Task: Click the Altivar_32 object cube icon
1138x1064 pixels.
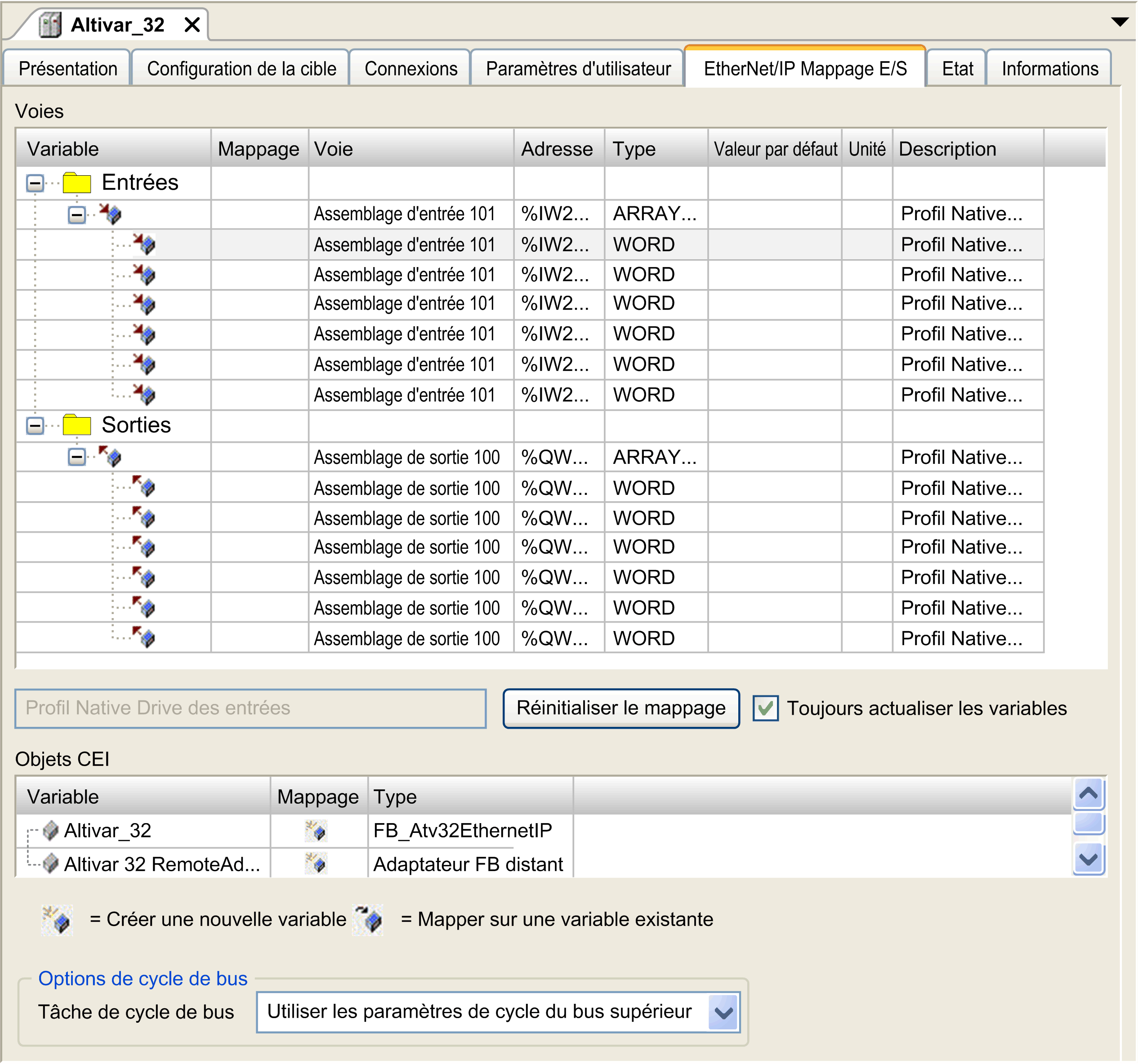Action: pos(50,831)
